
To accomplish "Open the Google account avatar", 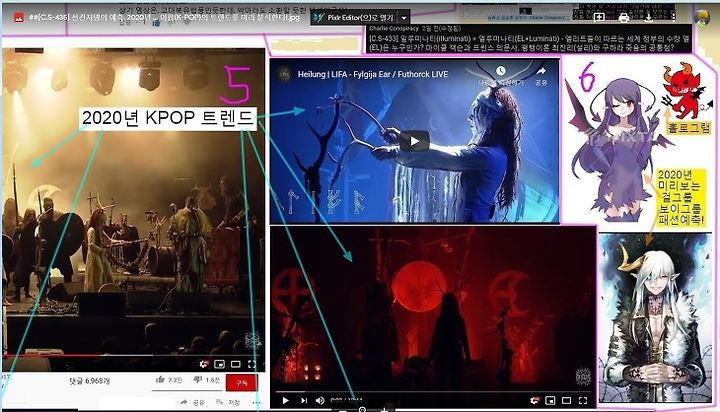I will point(702,18).
